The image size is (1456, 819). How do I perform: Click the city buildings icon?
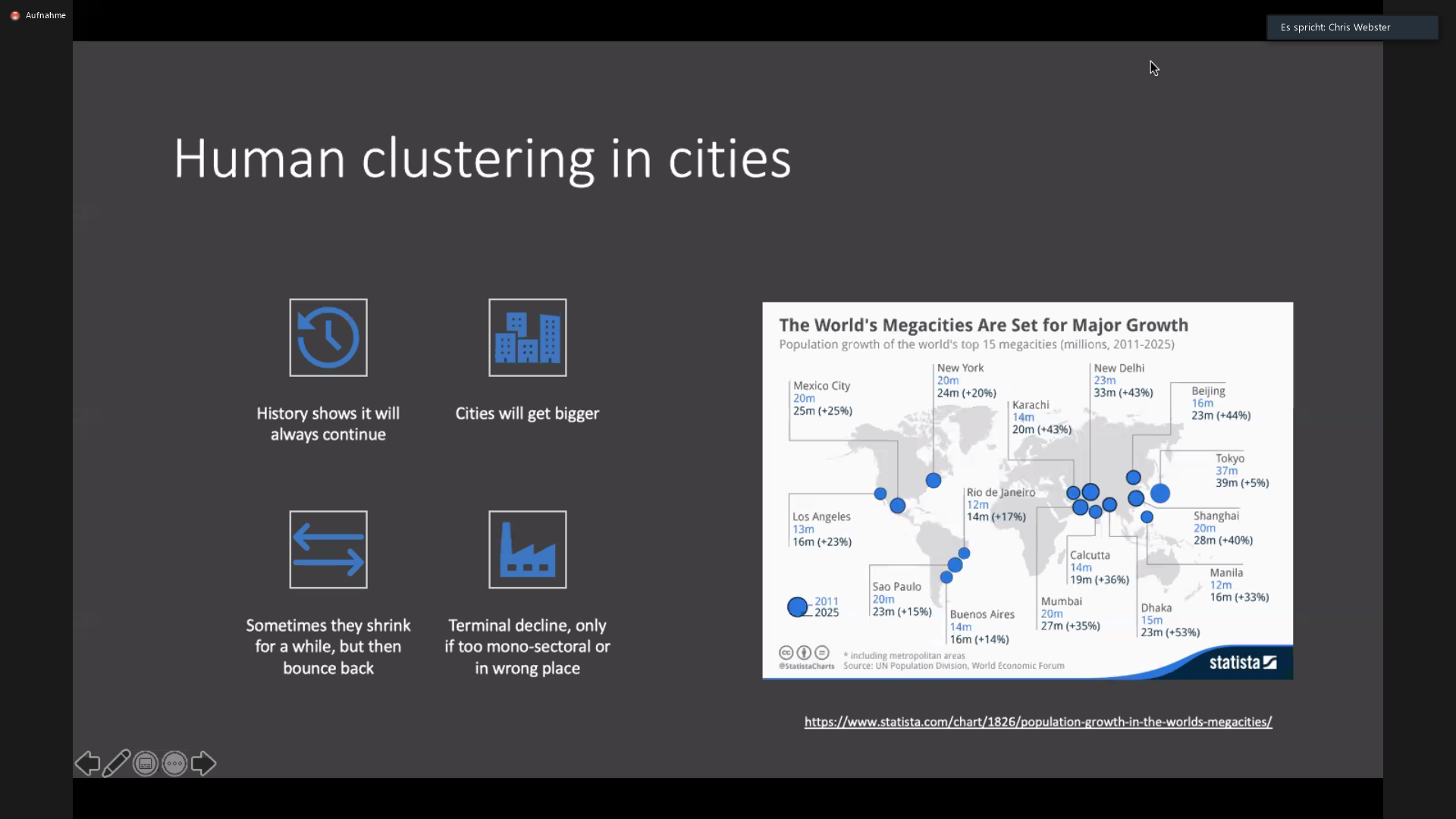(x=527, y=337)
